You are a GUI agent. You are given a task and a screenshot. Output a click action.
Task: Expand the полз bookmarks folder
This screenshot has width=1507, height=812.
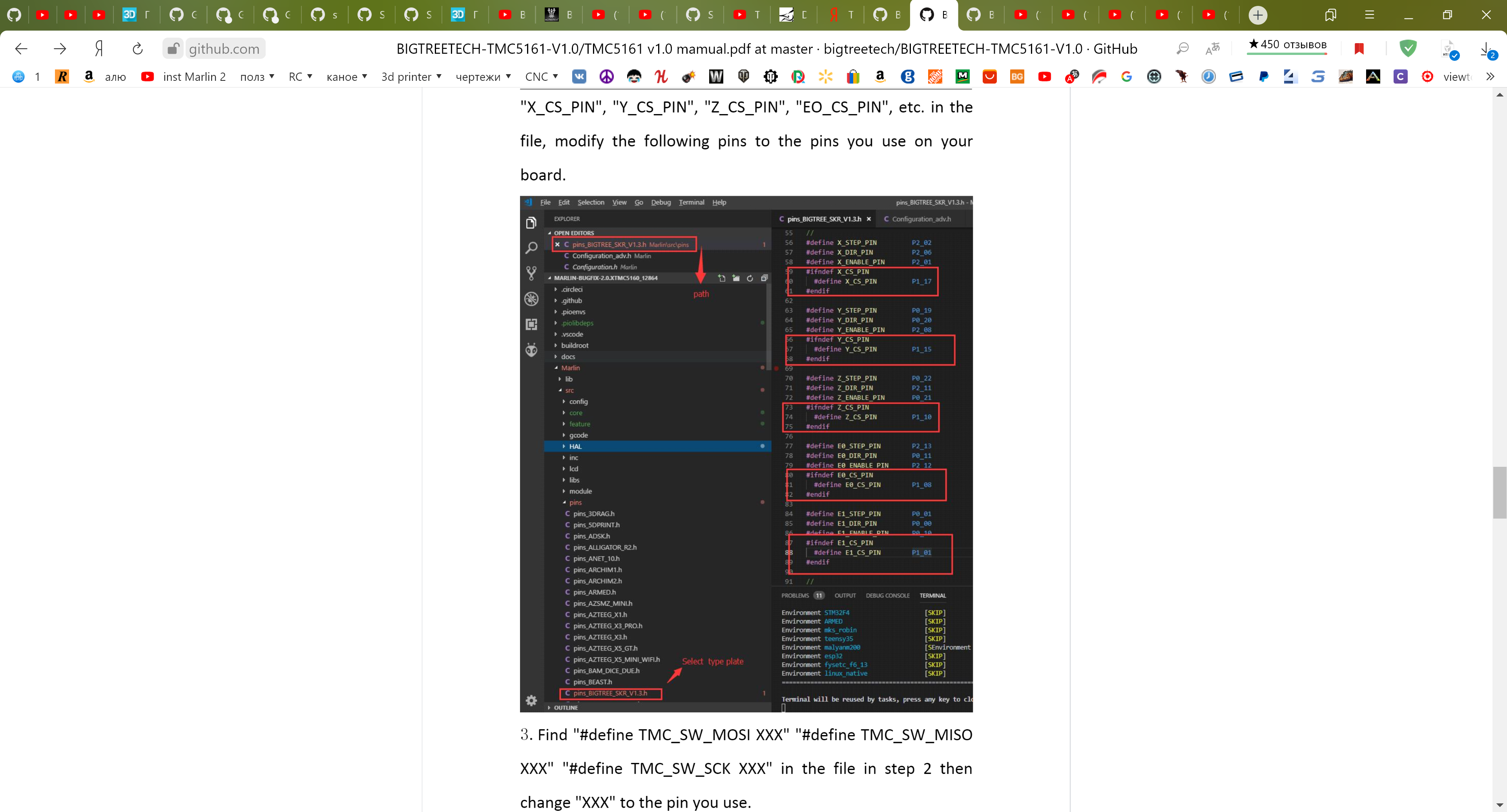[257, 76]
